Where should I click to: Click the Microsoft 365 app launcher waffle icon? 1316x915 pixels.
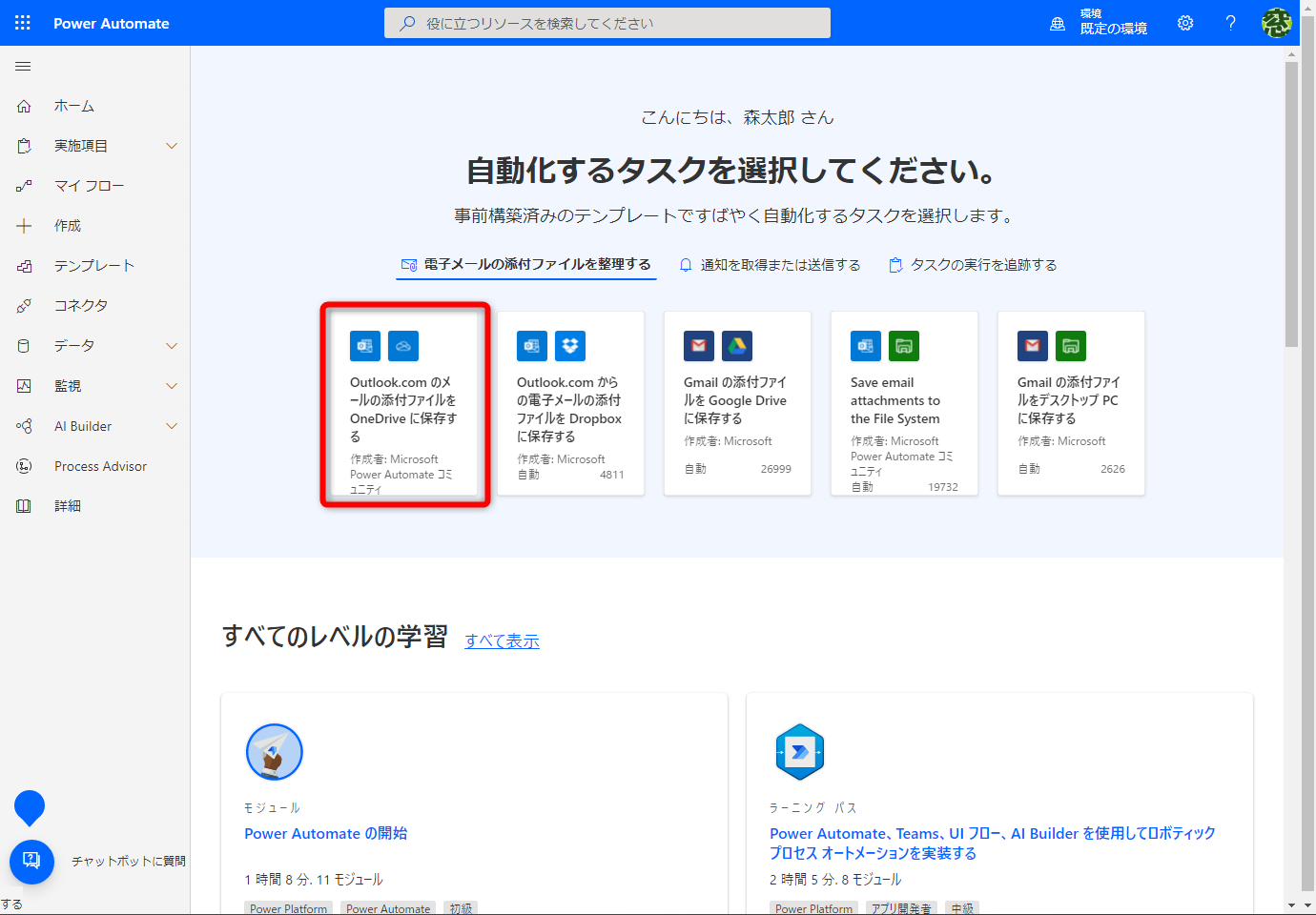coord(23,23)
